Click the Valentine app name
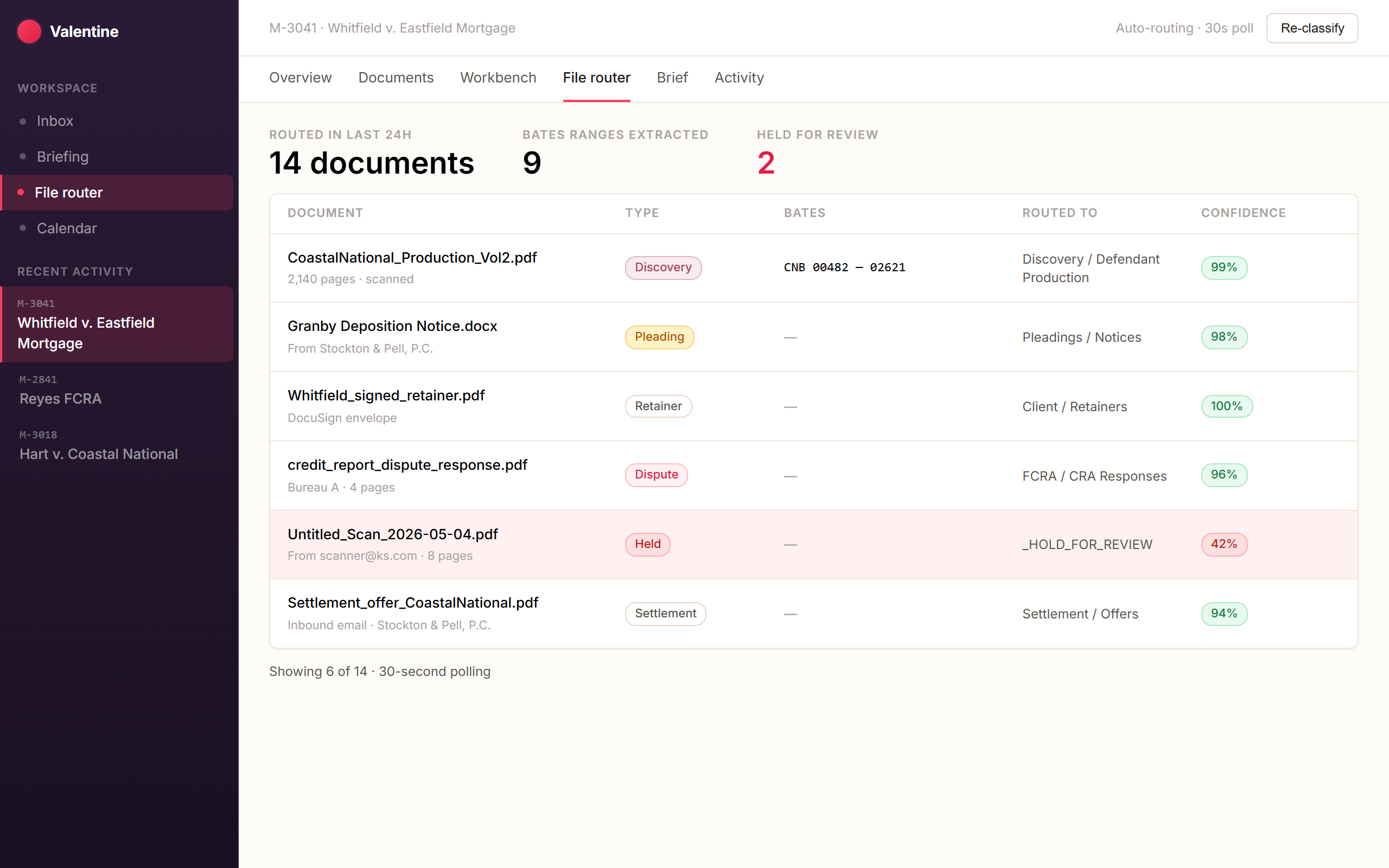 [x=85, y=31]
